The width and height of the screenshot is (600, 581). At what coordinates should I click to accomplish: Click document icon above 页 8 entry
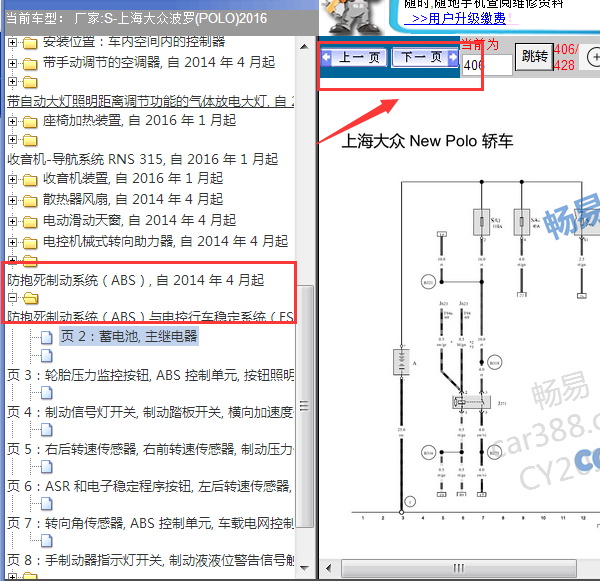(47, 541)
